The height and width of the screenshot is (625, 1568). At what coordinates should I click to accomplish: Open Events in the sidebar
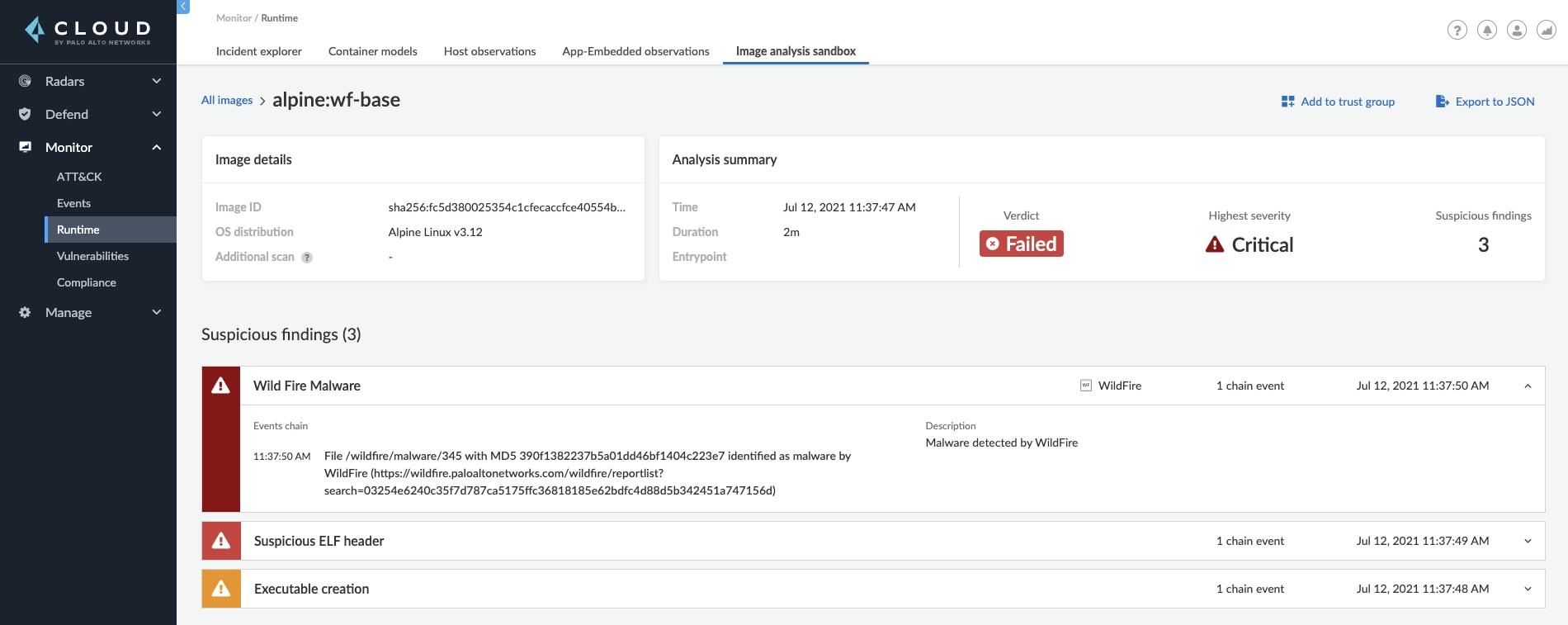pyautogui.click(x=73, y=203)
